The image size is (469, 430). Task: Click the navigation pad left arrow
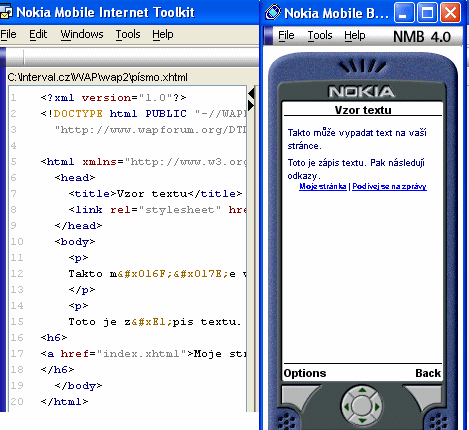click(x=346, y=406)
